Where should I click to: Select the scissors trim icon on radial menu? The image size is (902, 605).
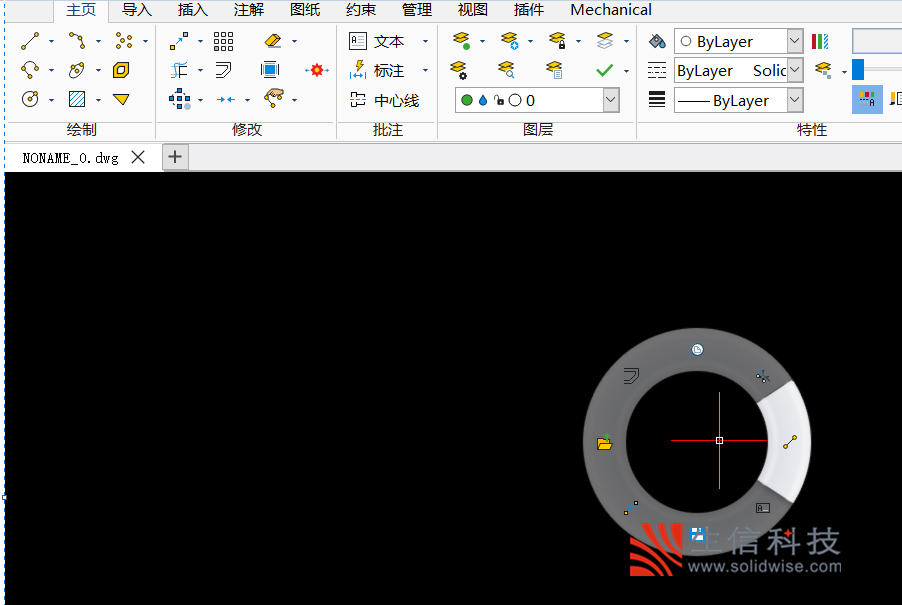click(762, 376)
